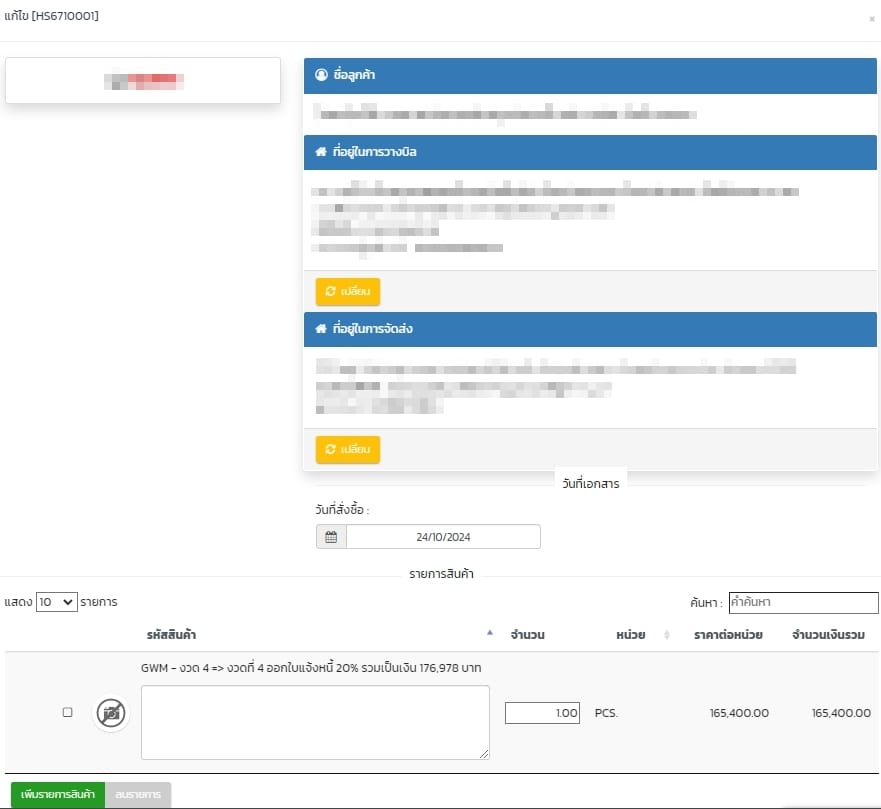The height and width of the screenshot is (809, 881).
Task: Close the แก้ไข HS6710001 dialog
Action: pos(871,19)
